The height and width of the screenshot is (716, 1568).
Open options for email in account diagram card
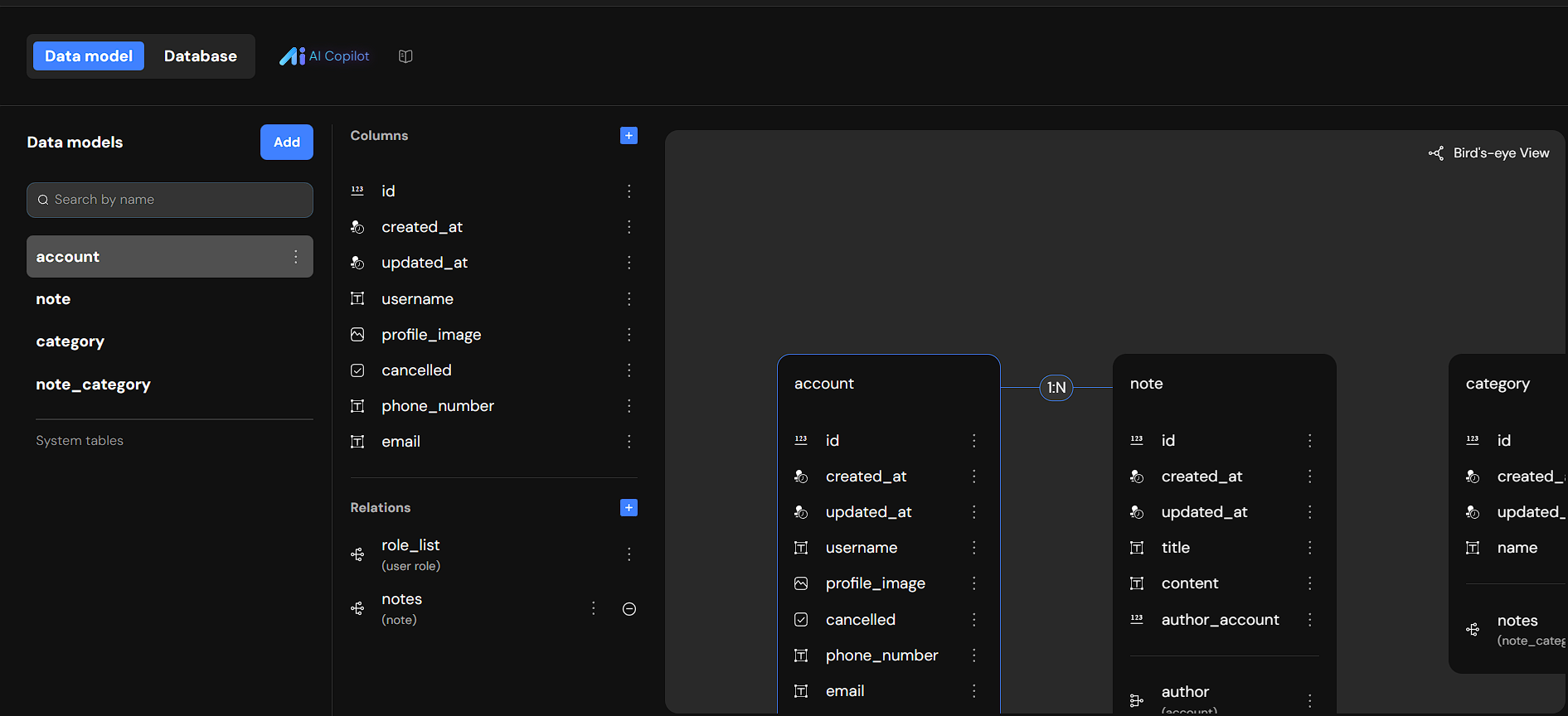point(974,691)
